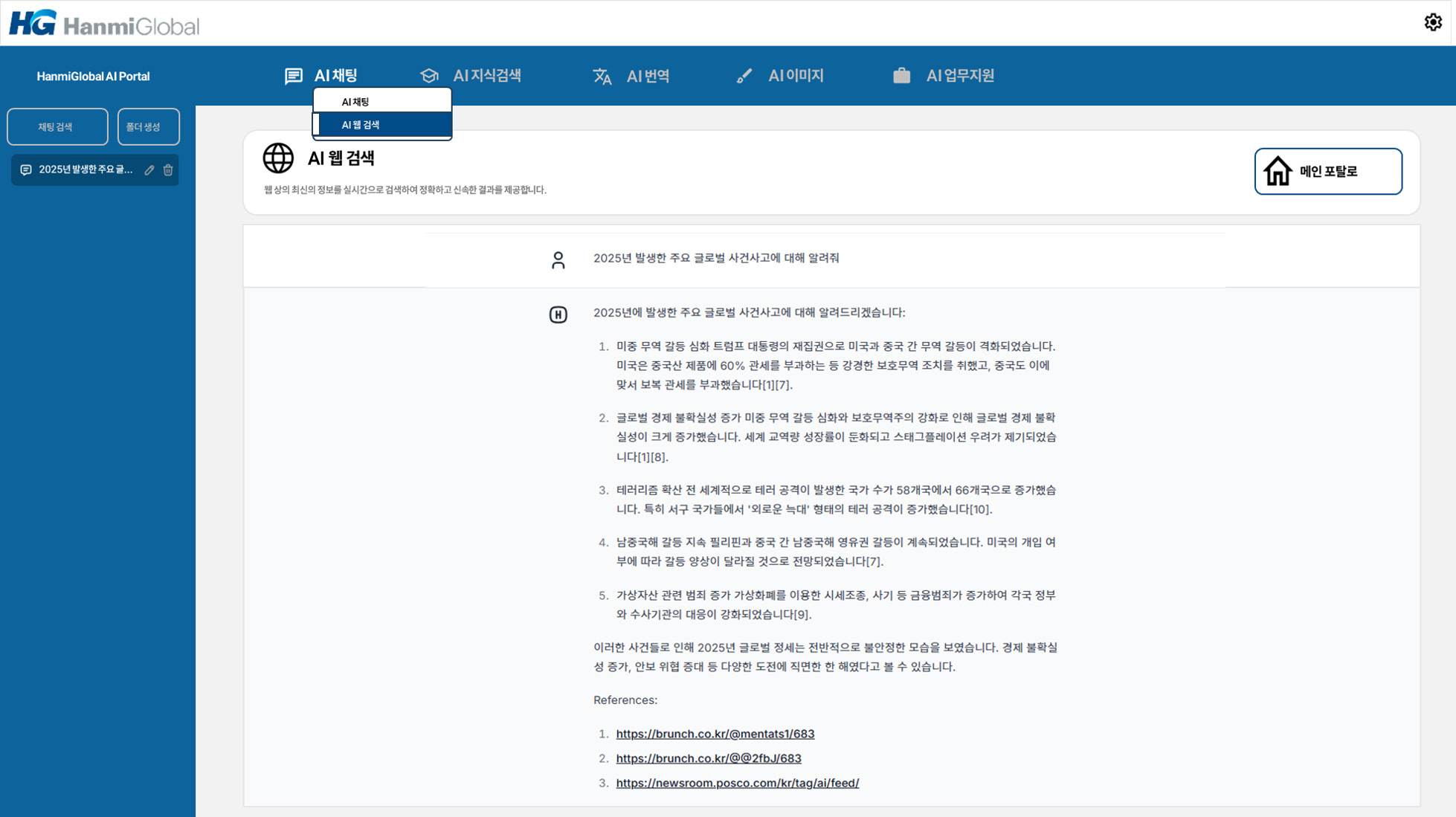This screenshot has height=817, width=1456.
Task: Click the AI 채팅 chat bubble icon
Action: pyautogui.click(x=294, y=76)
